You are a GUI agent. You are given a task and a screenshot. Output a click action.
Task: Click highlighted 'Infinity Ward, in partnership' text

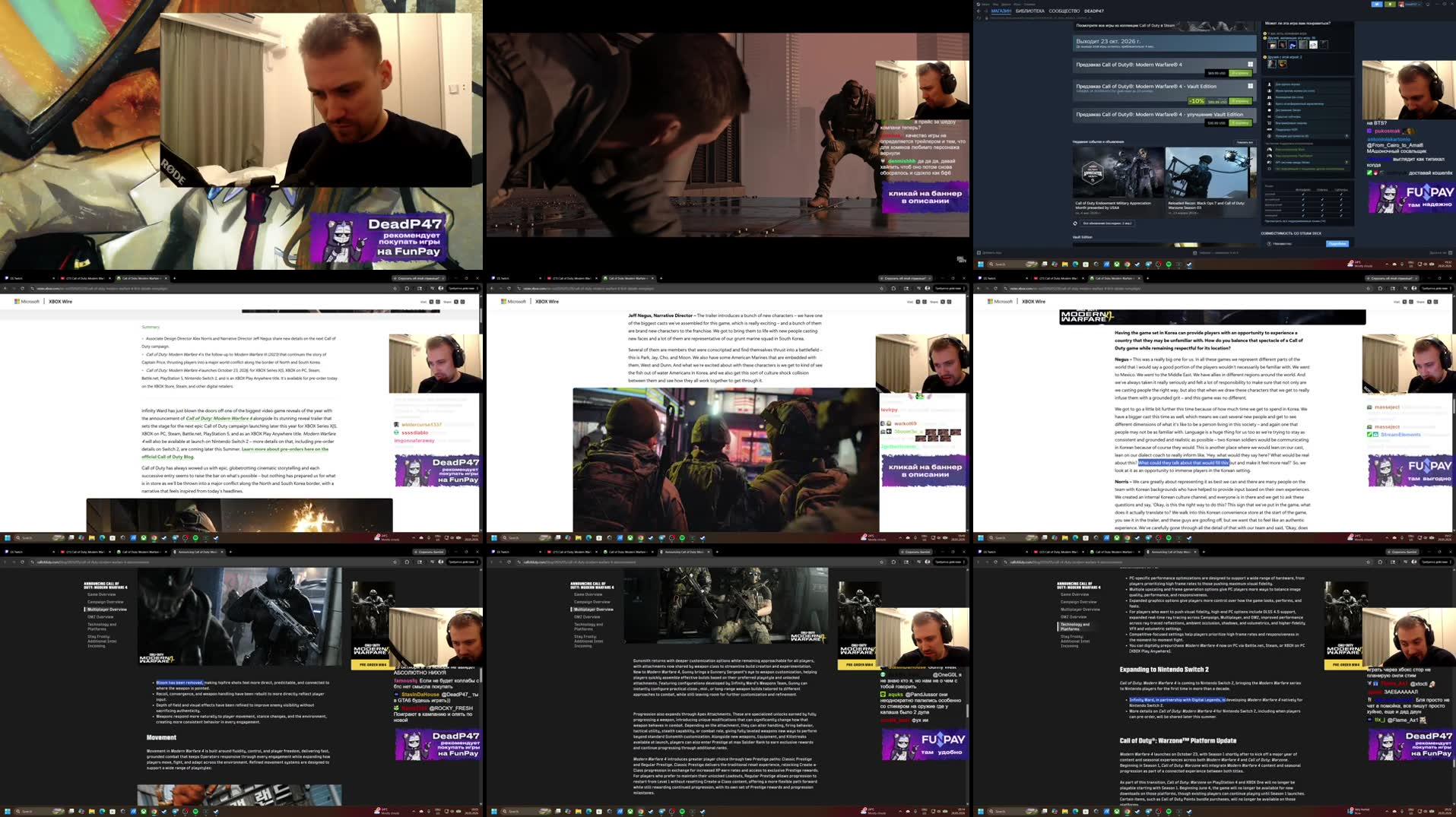click(x=1177, y=700)
